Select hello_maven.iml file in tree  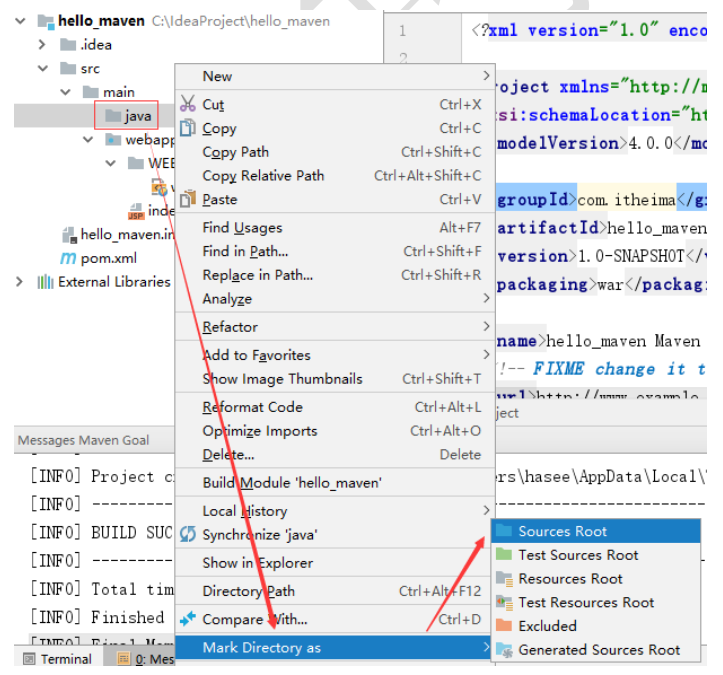click(x=127, y=234)
